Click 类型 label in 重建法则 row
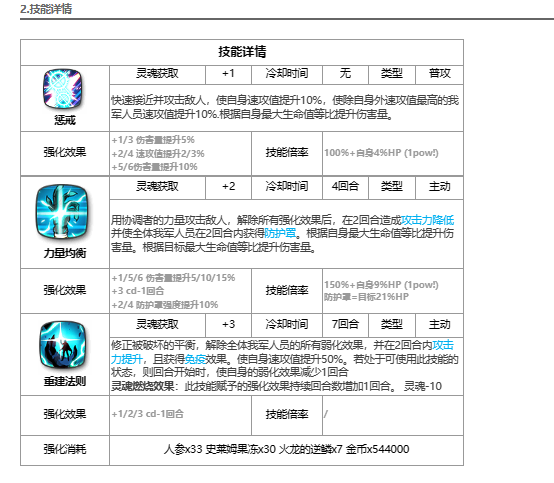The width and height of the screenshot is (554, 483). [392, 324]
